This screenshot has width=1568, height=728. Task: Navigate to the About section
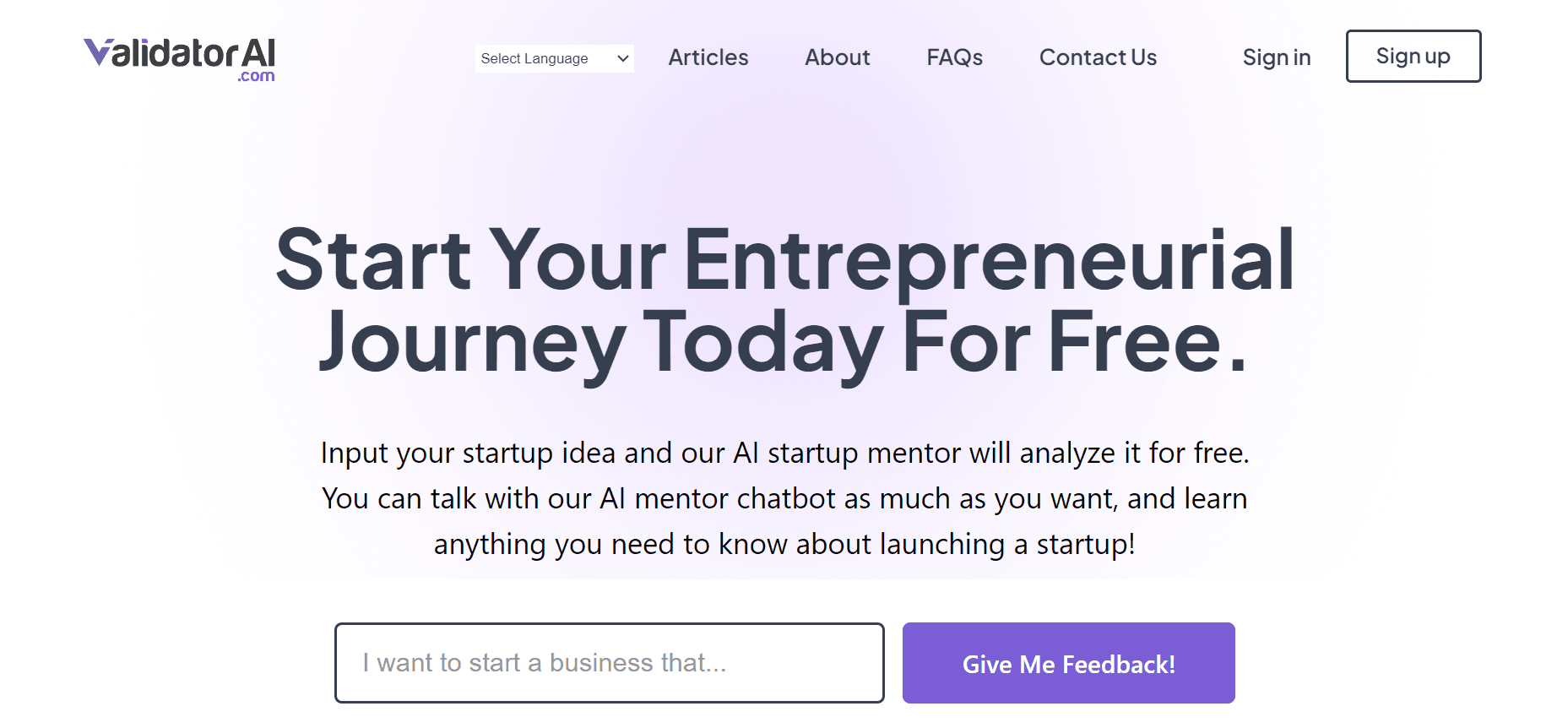[837, 57]
